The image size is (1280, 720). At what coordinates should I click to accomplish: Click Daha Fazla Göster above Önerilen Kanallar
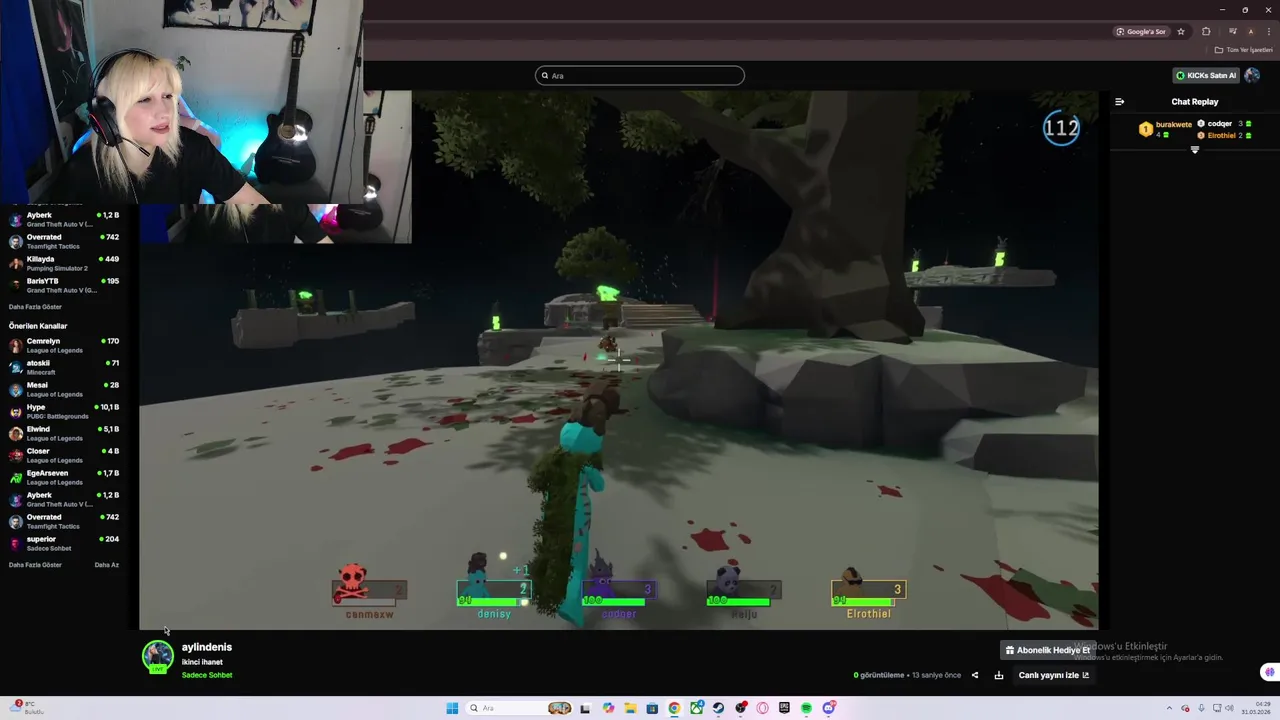point(35,307)
